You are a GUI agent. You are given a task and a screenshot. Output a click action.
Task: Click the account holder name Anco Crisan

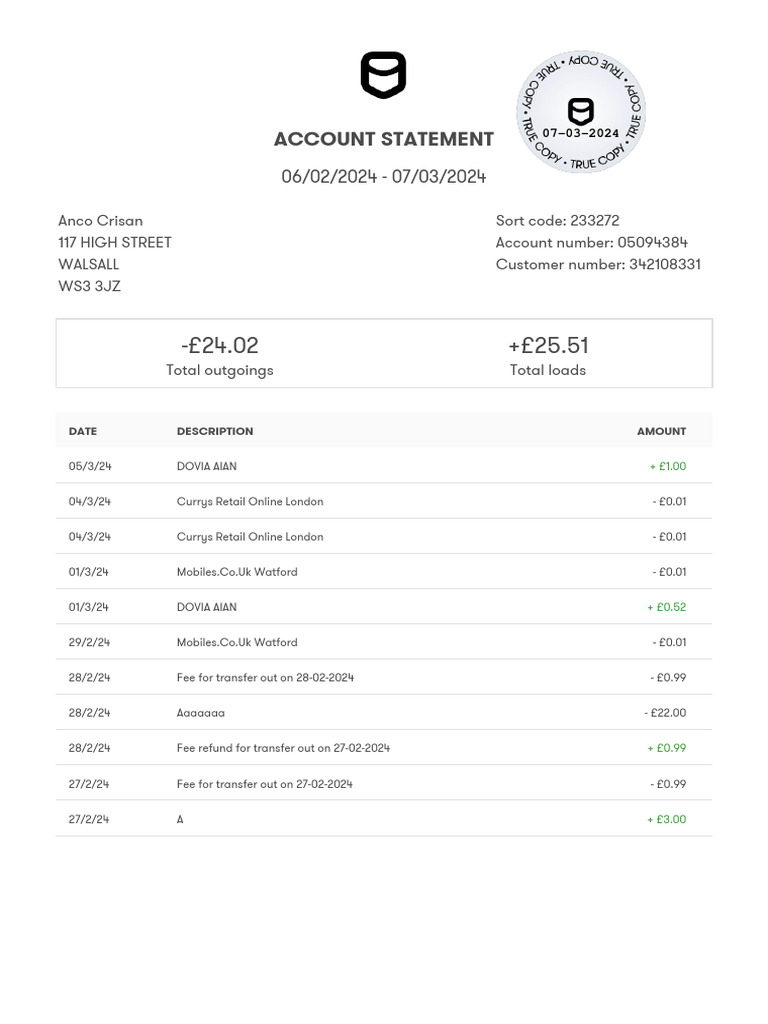100,221
